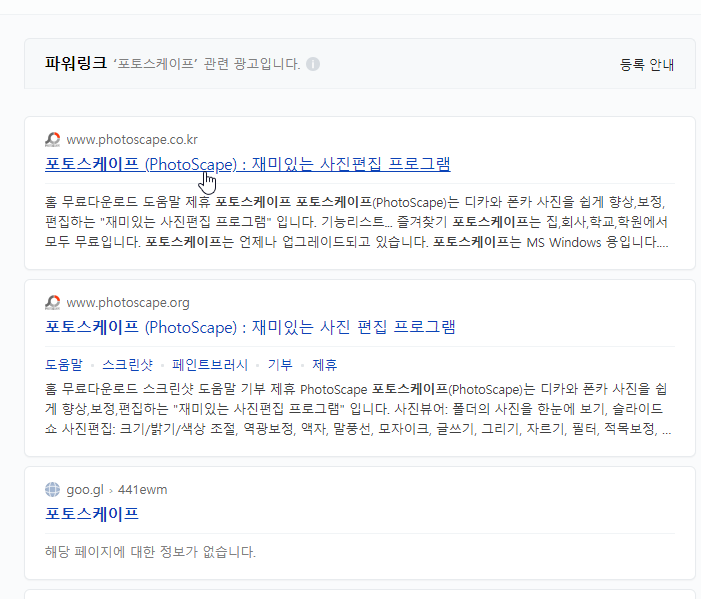Open the 기부 sublink
701x599 pixels.
point(280,365)
